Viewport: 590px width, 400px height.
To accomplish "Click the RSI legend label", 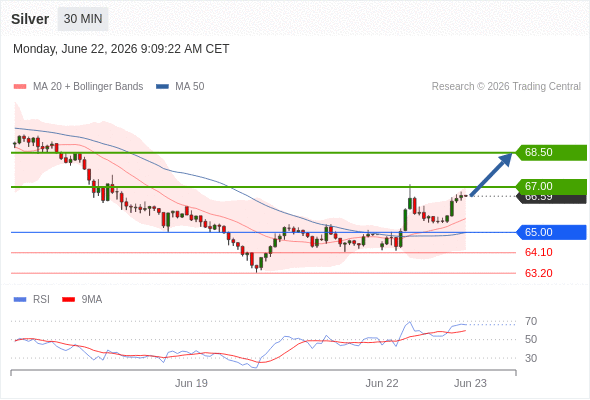I will click(x=41, y=300).
